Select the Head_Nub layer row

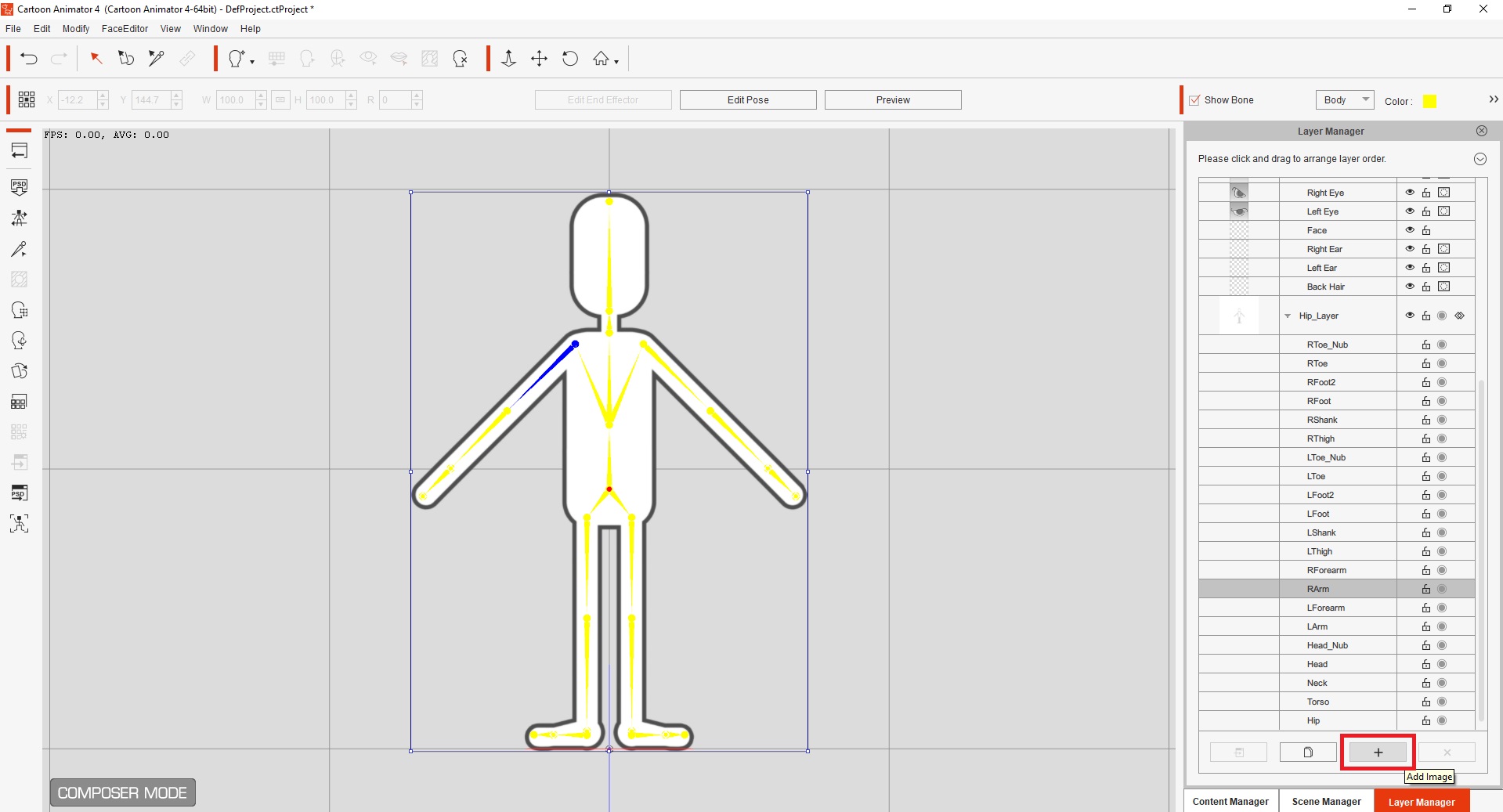tap(1336, 645)
